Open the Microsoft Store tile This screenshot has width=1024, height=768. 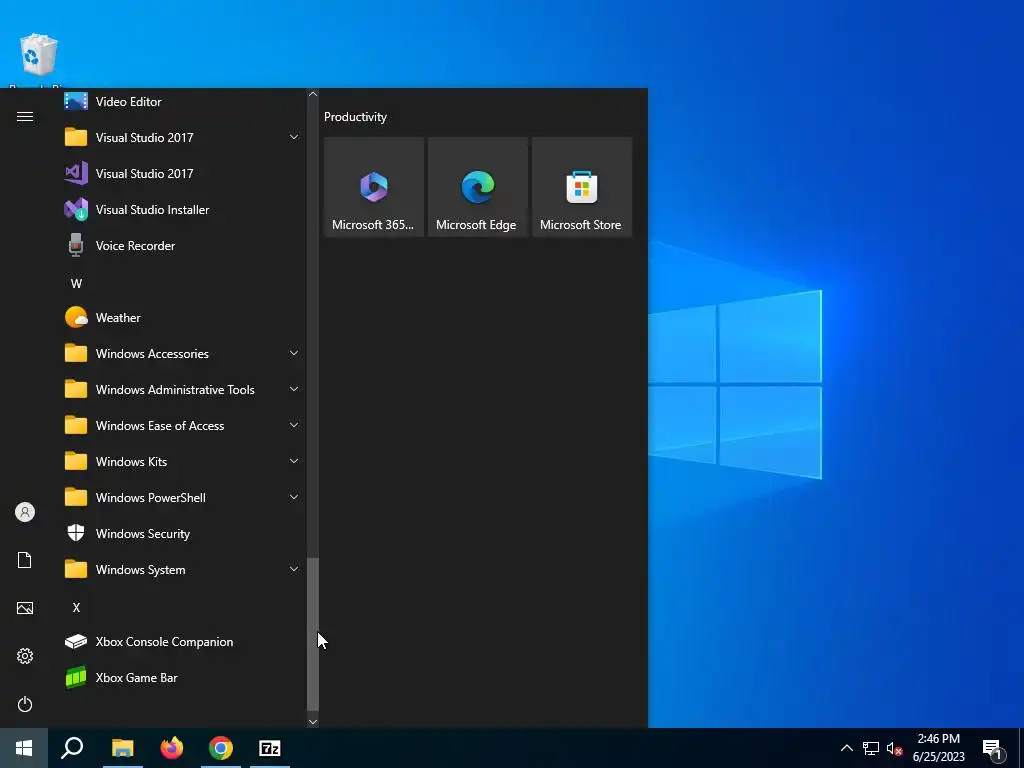[x=582, y=187]
